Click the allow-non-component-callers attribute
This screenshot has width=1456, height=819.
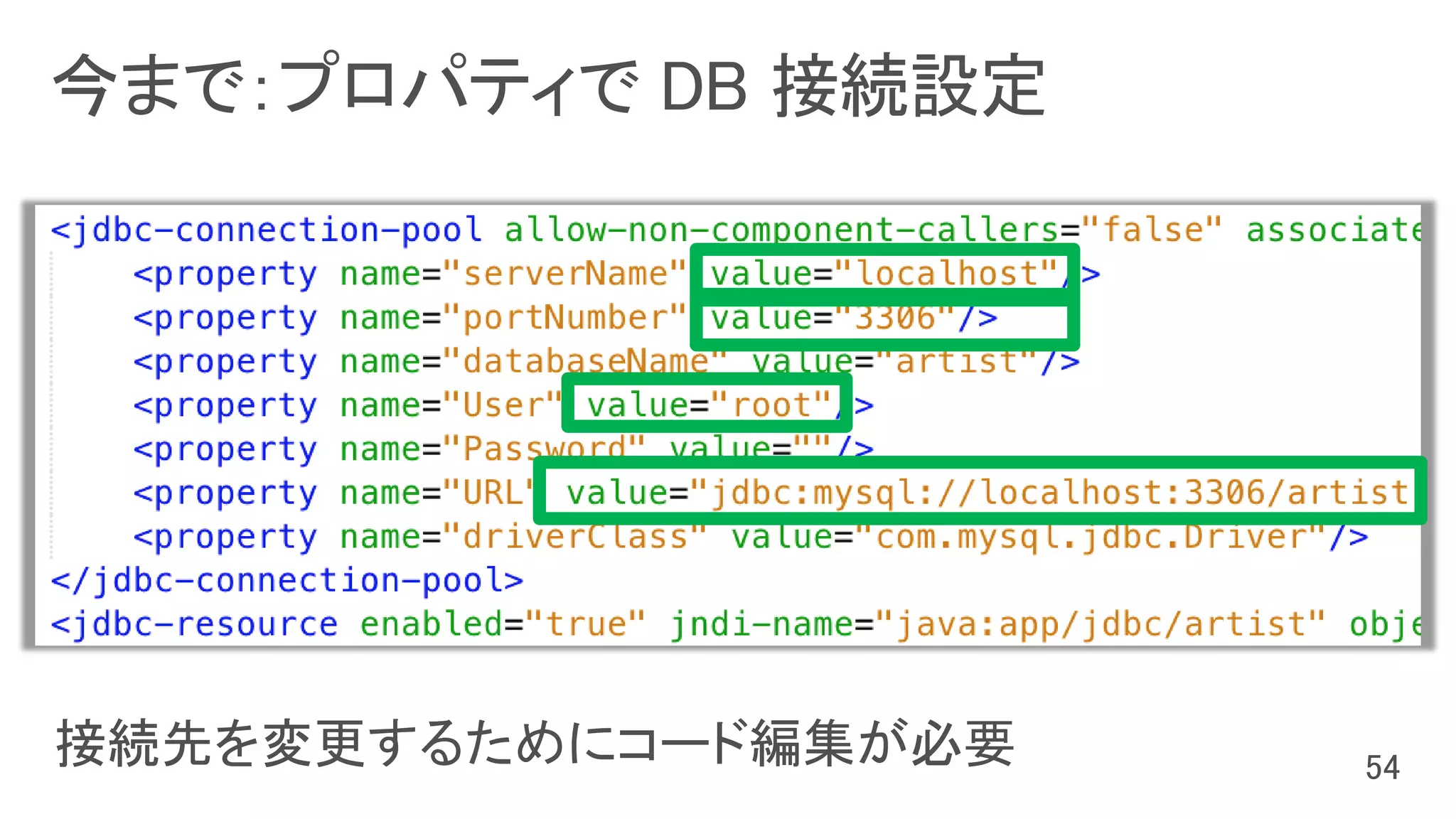tap(782, 230)
